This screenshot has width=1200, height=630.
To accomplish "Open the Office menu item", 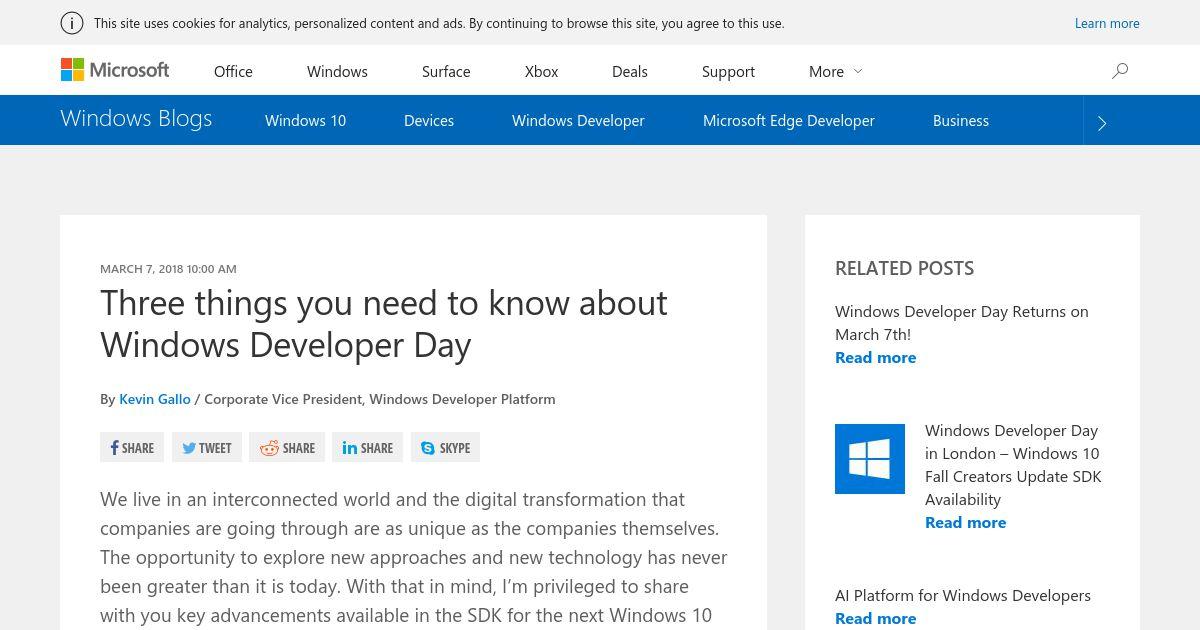I will click(233, 71).
